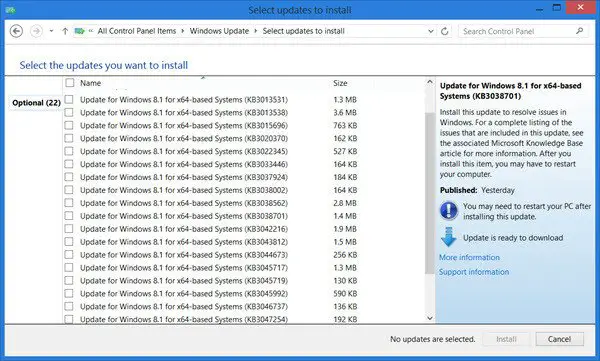Click the No updates are selected status
The width and height of the screenshot is (600, 361).
tap(432, 339)
